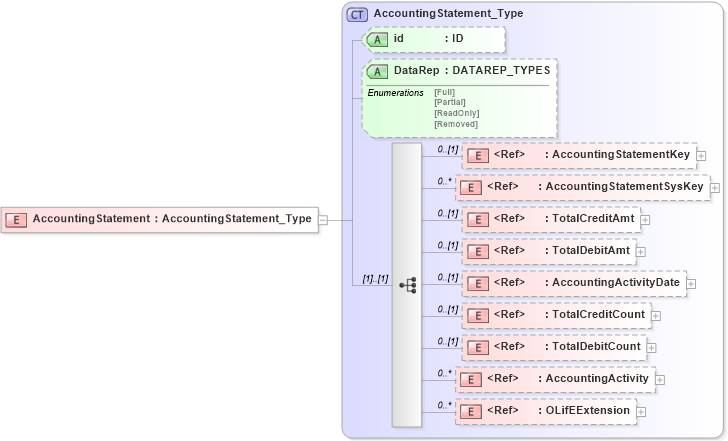The height and width of the screenshot is (441, 728).
Task: Click the E icon of AccountingStatementKey
Action: coord(478,156)
